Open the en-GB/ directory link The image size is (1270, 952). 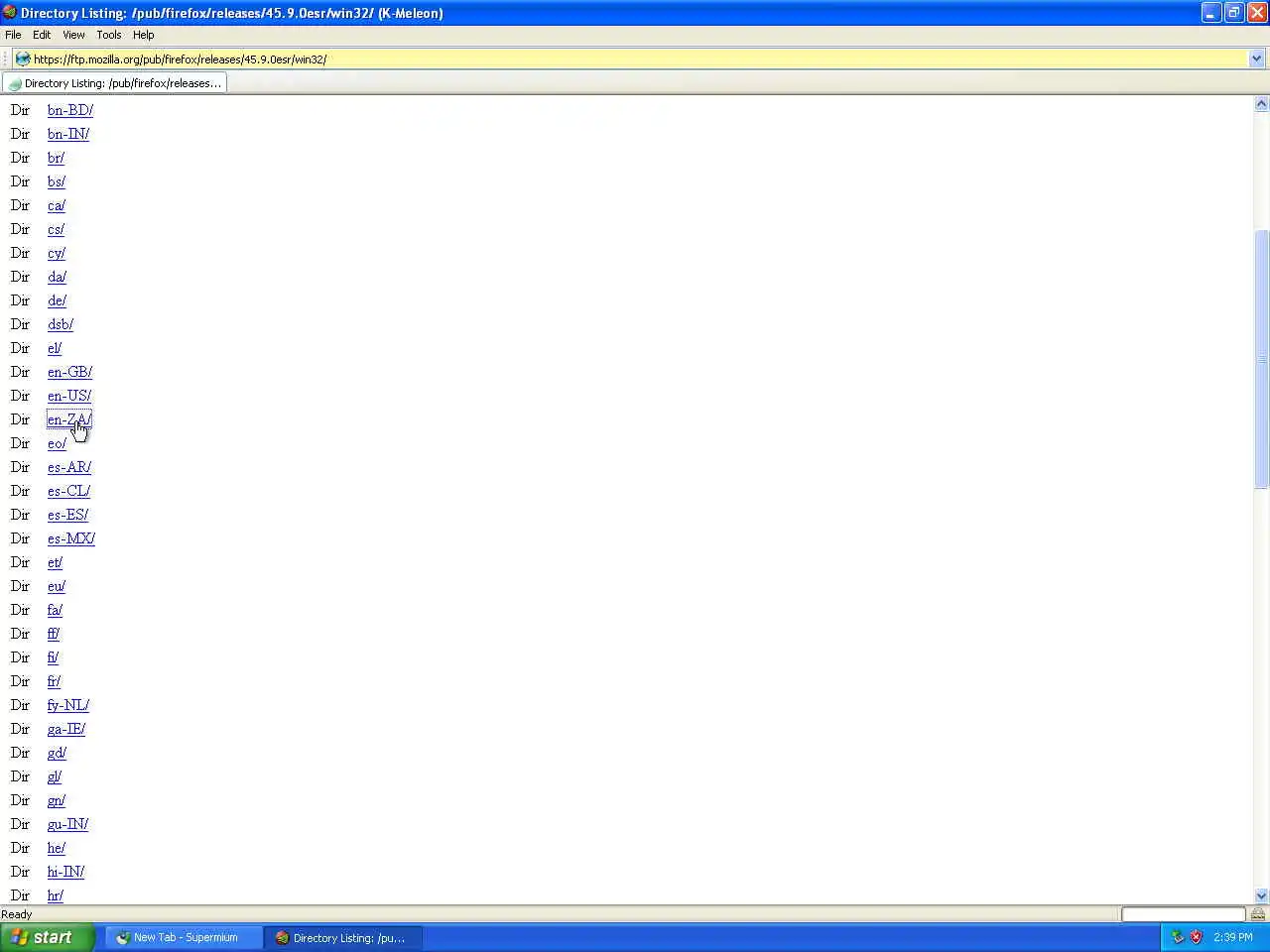(x=69, y=372)
